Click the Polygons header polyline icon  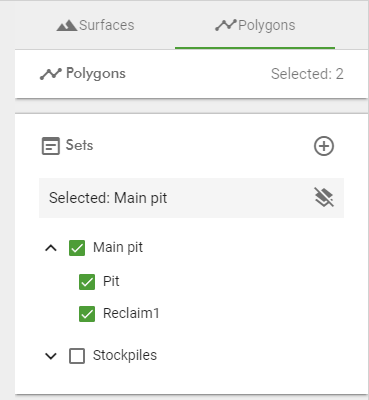[51, 74]
